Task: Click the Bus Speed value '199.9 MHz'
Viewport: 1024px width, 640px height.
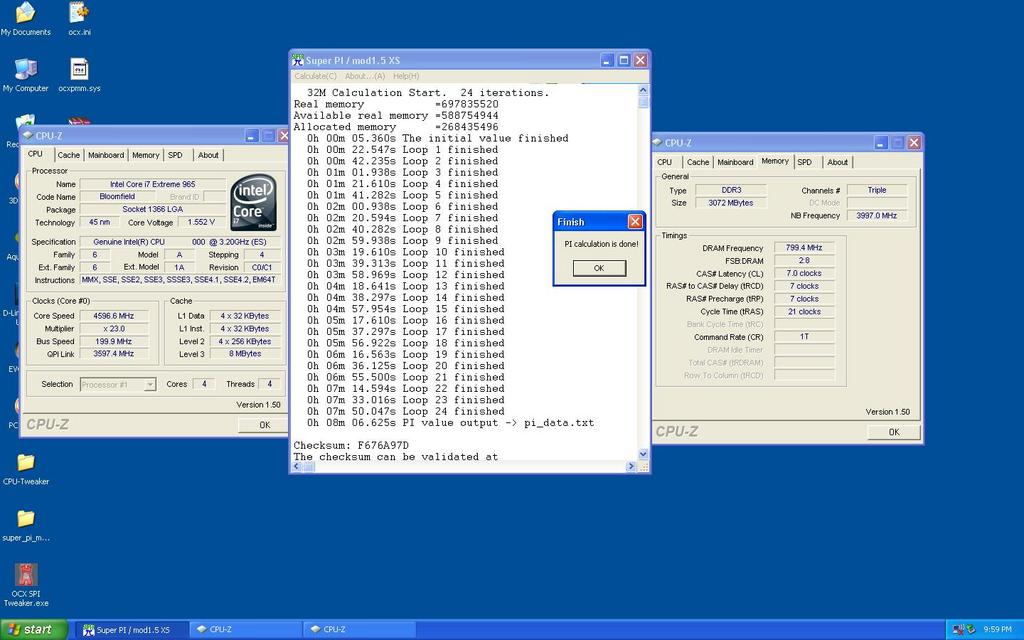Action: click(114, 342)
